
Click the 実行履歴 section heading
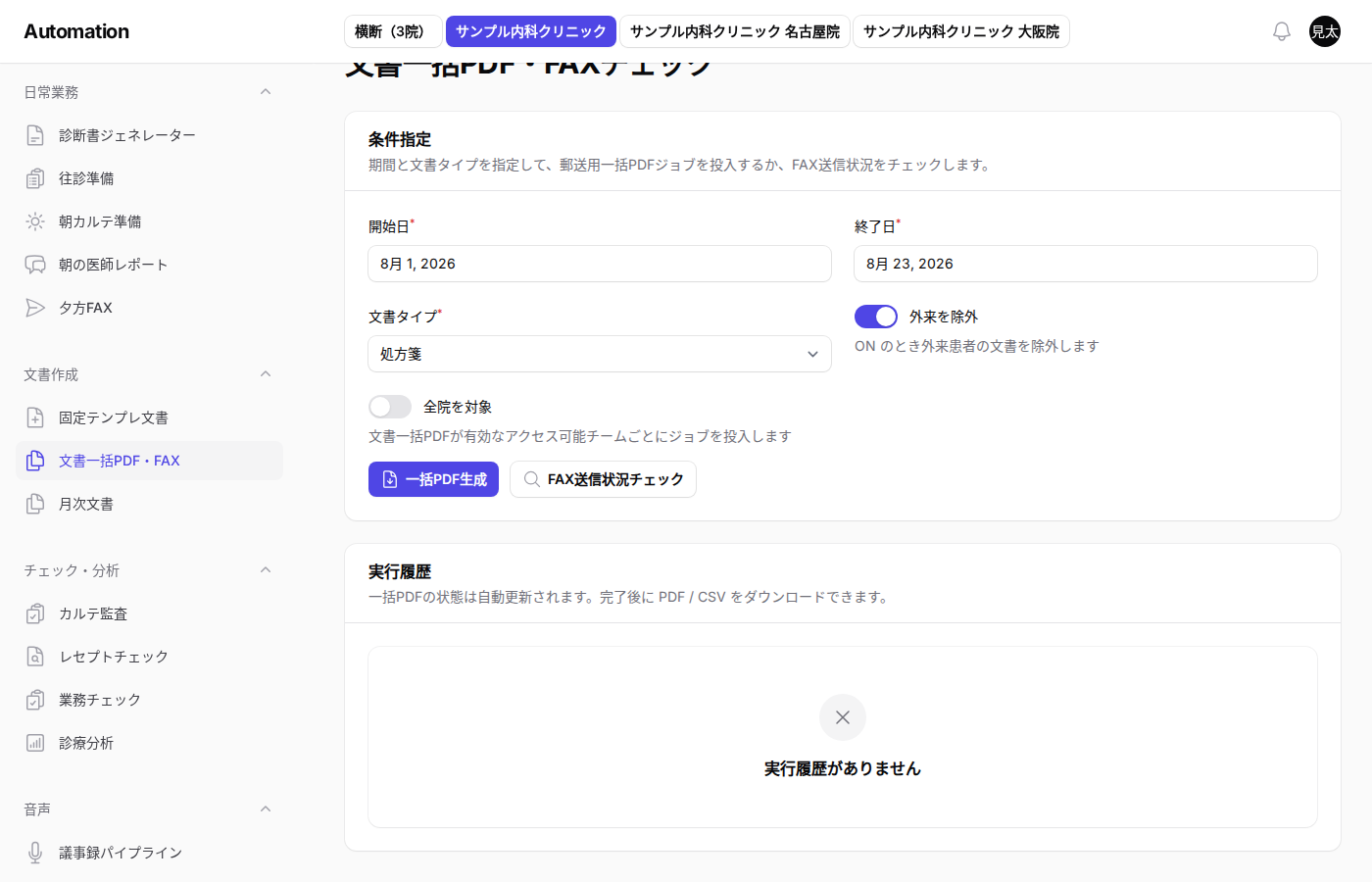(x=400, y=571)
